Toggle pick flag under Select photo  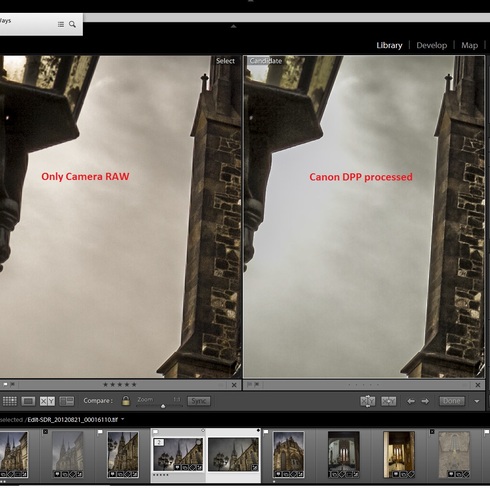click(x=5, y=385)
